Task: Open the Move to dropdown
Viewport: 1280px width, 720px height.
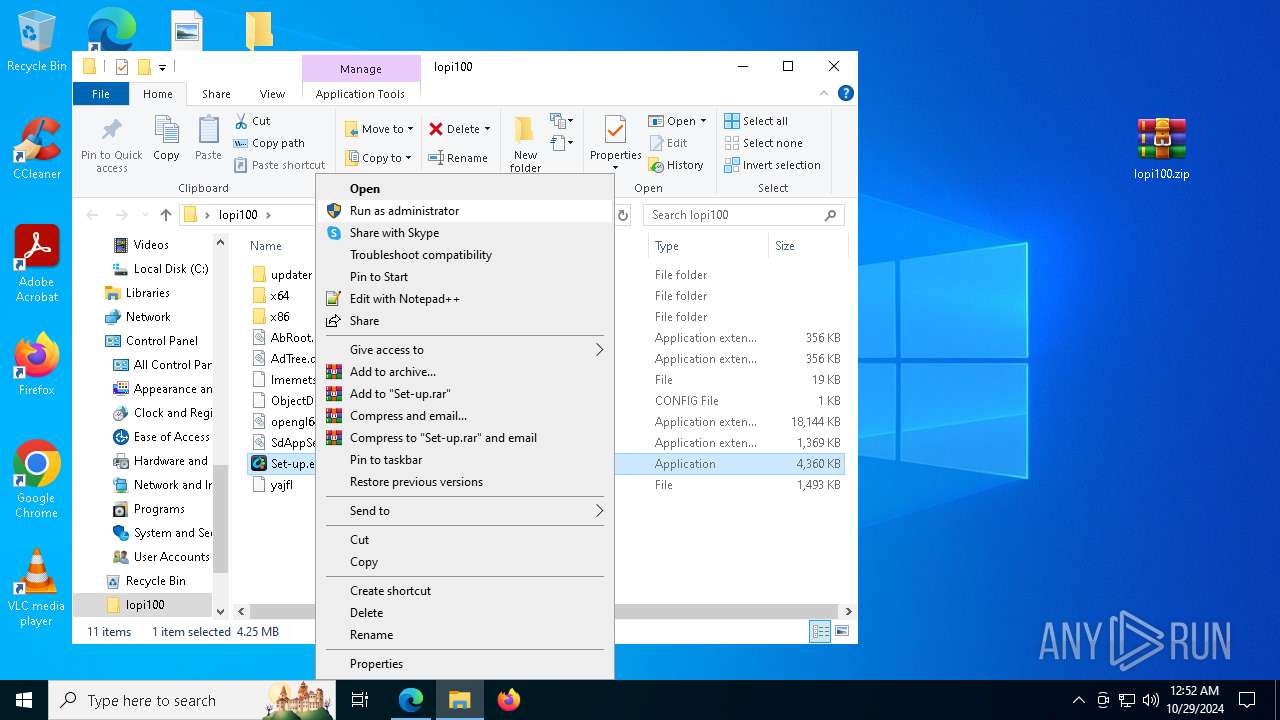Action: (x=379, y=129)
